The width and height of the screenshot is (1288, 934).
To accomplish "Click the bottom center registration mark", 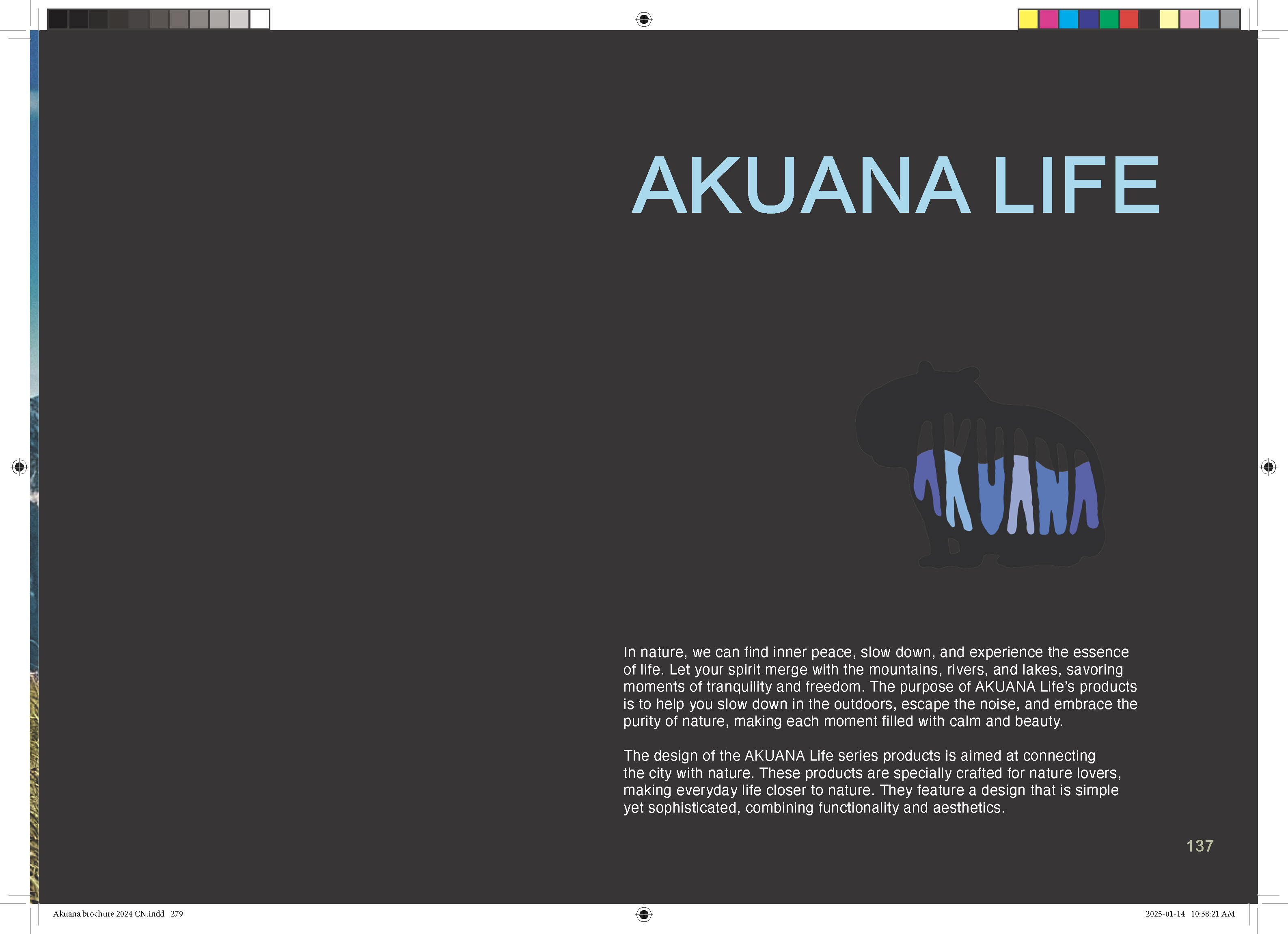I will point(643,914).
